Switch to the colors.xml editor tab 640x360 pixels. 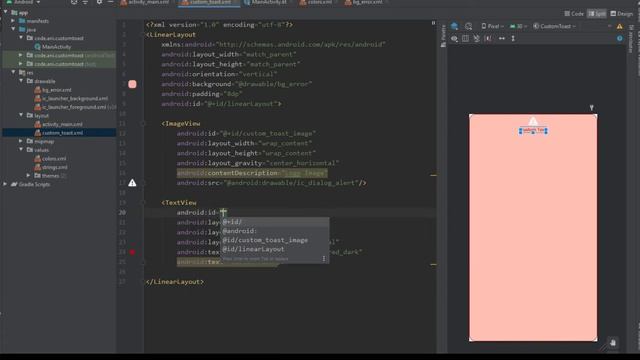point(317,2)
